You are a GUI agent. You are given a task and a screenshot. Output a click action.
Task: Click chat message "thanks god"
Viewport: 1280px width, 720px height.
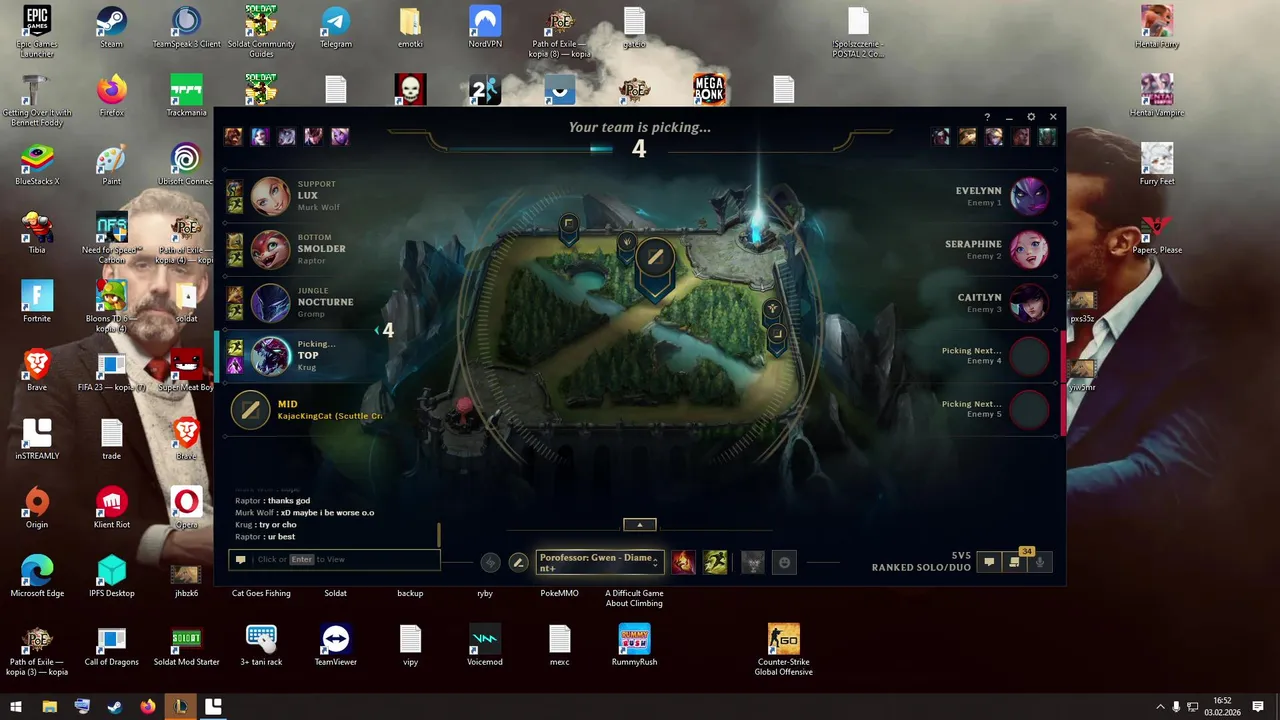point(289,500)
